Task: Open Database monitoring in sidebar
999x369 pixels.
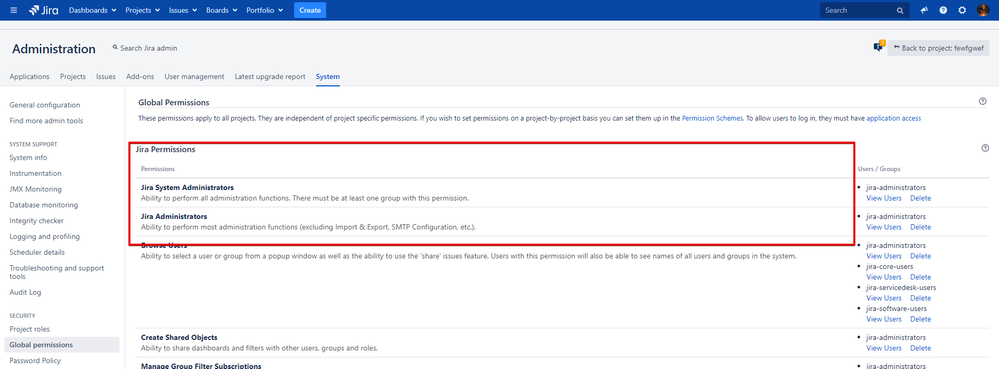Action: [x=43, y=205]
